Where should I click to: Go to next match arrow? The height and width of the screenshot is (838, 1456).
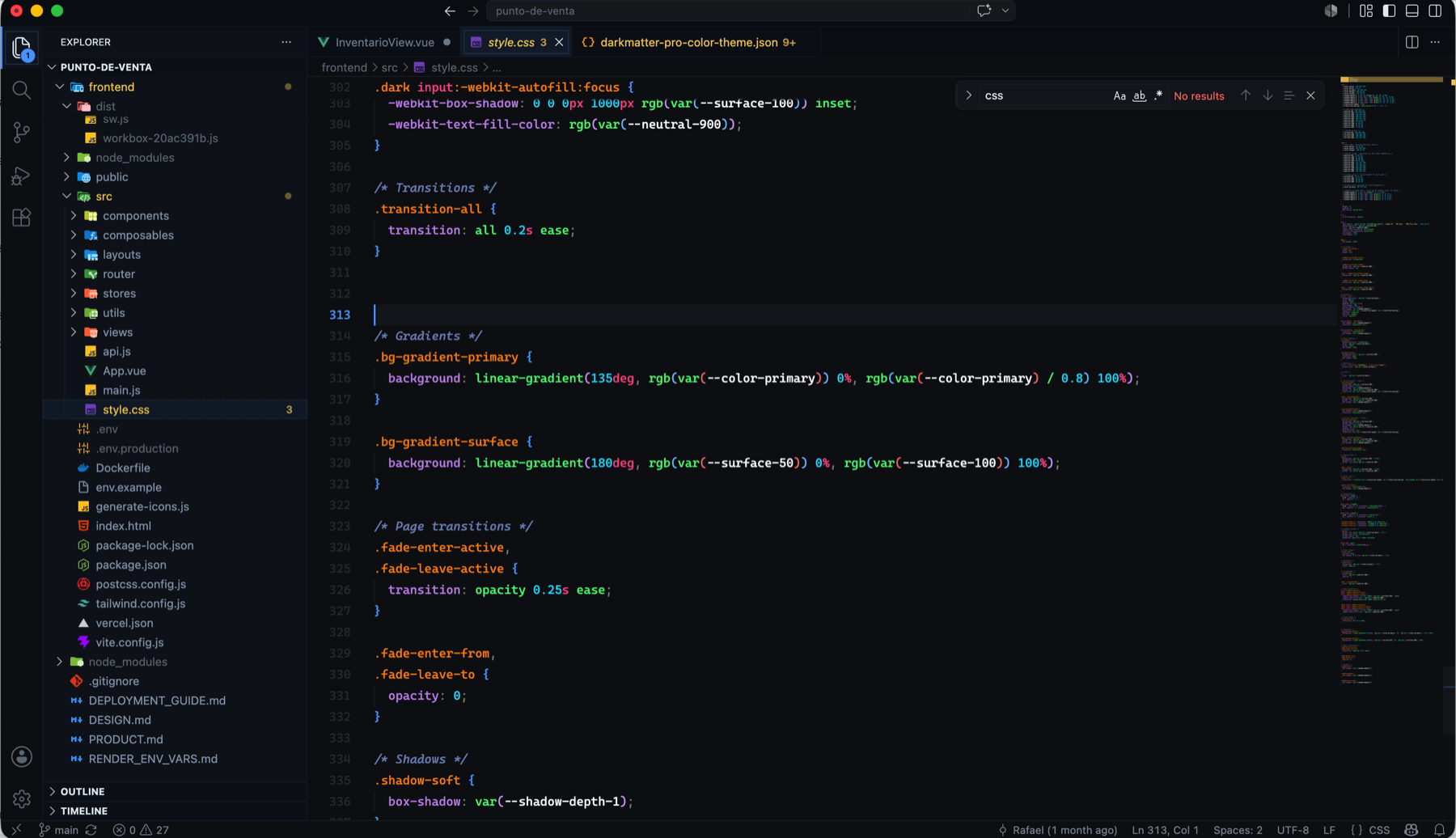(1268, 95)
